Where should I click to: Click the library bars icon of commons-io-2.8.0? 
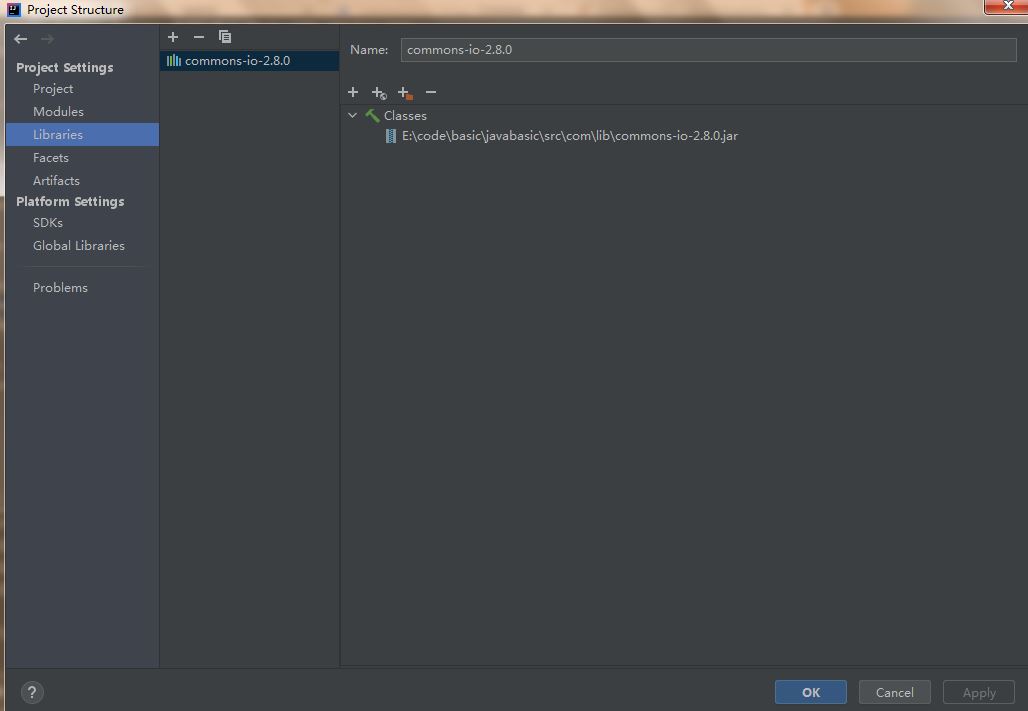point(174,60)
